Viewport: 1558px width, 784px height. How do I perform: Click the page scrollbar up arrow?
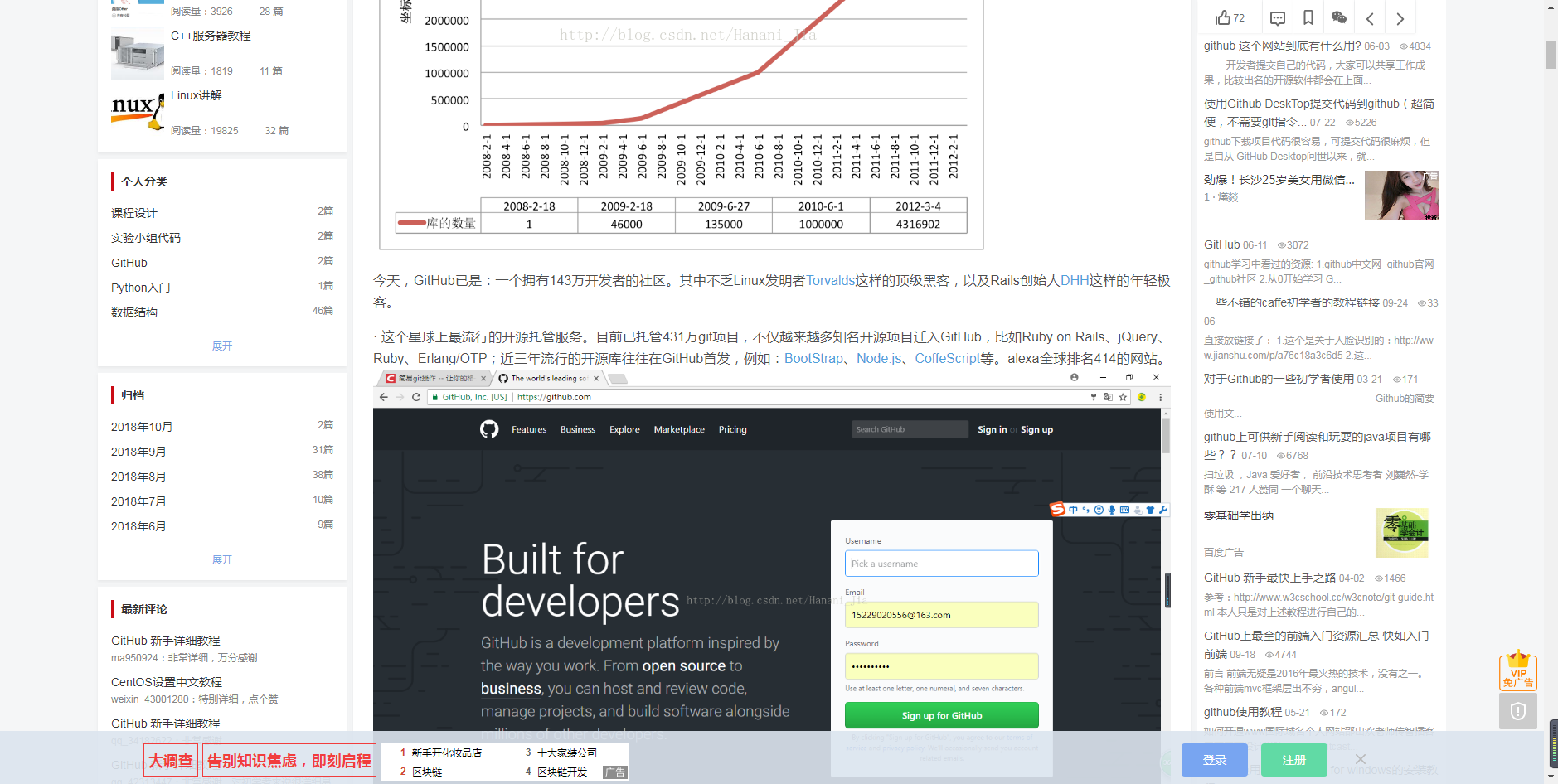click(x=1551, y=7)
